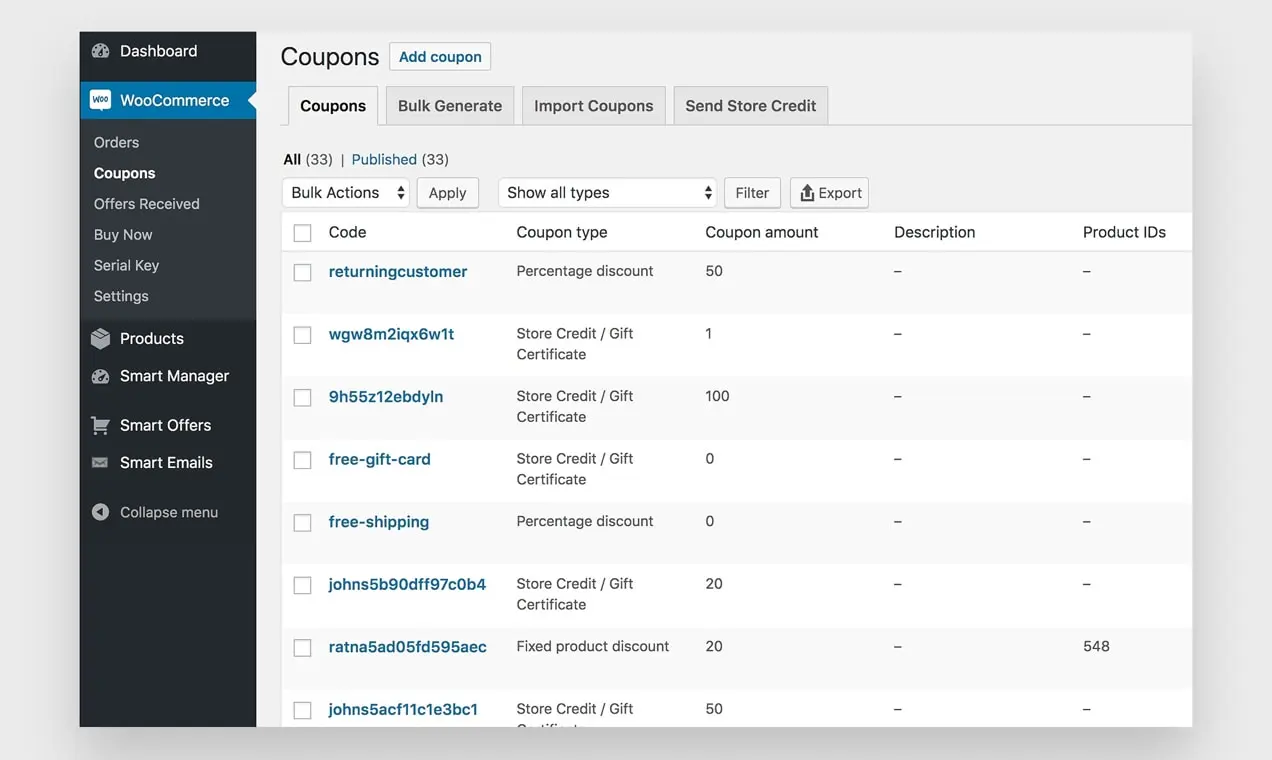Click the Code column header
1272x760 pixels.
click(x=347, y=232)
